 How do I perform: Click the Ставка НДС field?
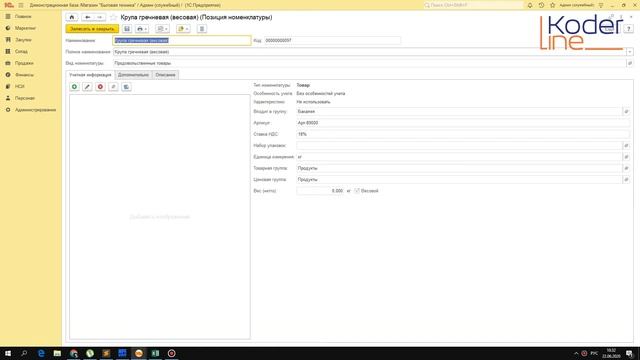(463, 134)
